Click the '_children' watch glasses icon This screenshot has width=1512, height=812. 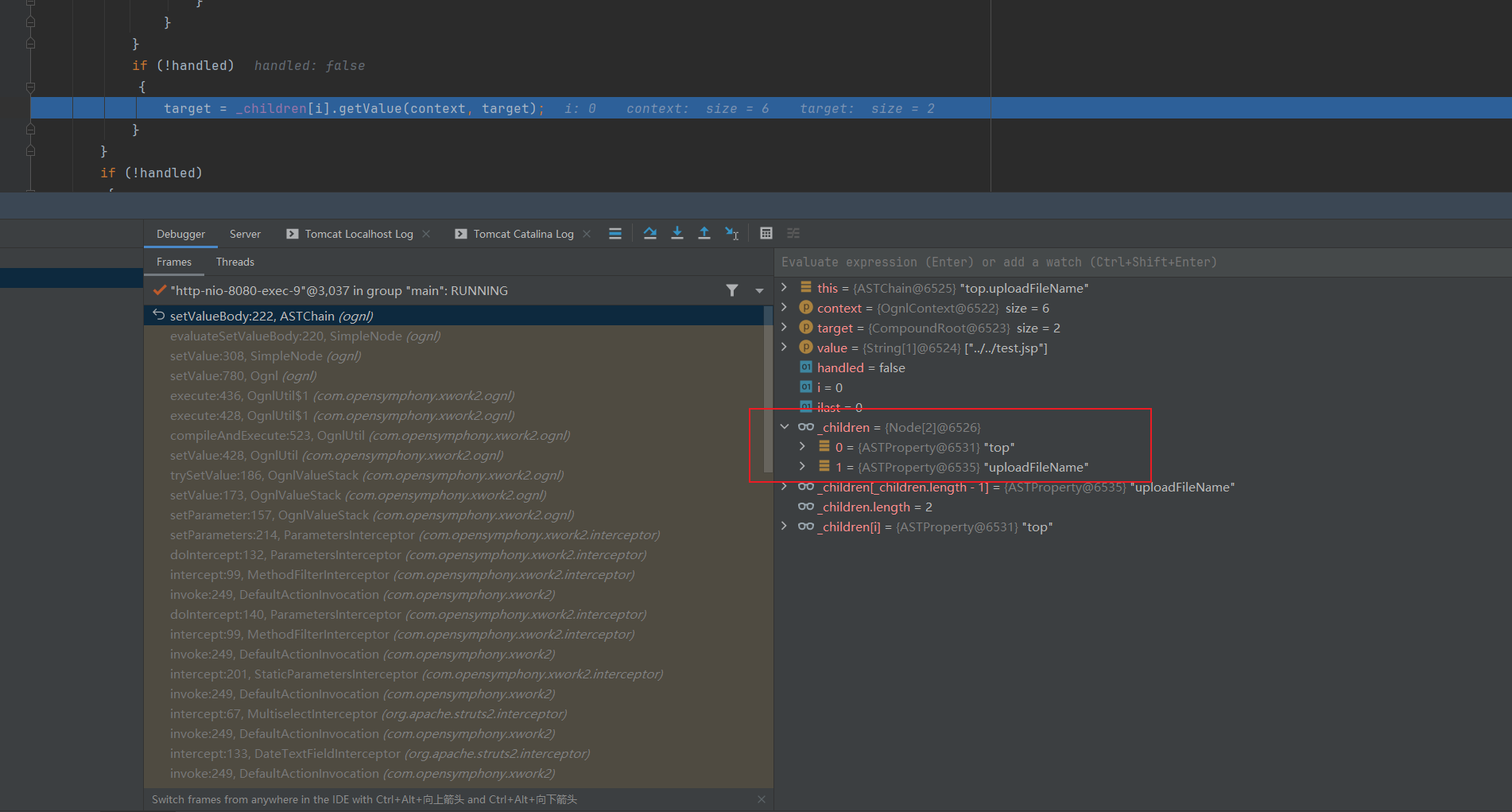point(806,427)
